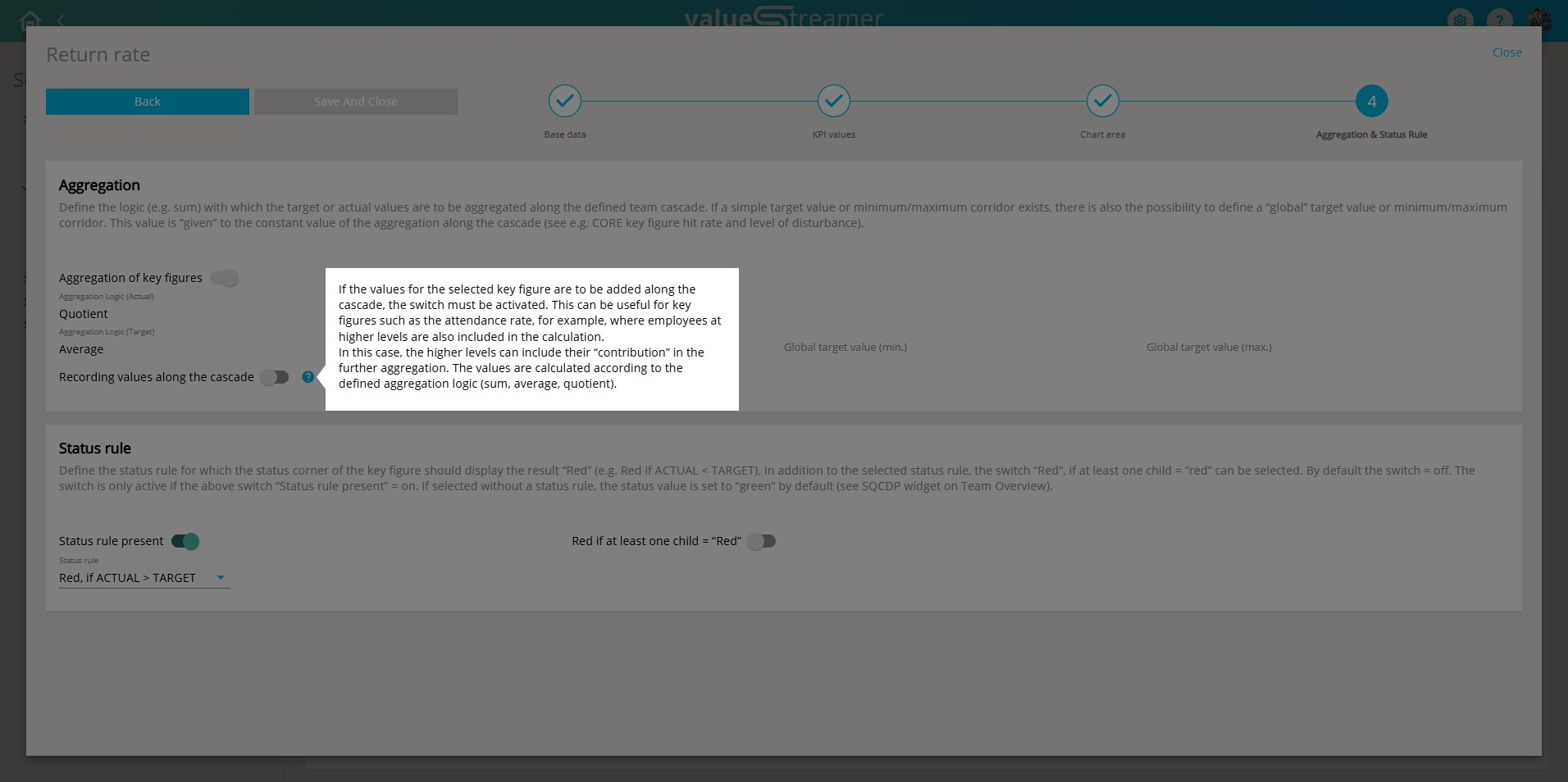Click the Close link in the dialog

(1506, 52)
